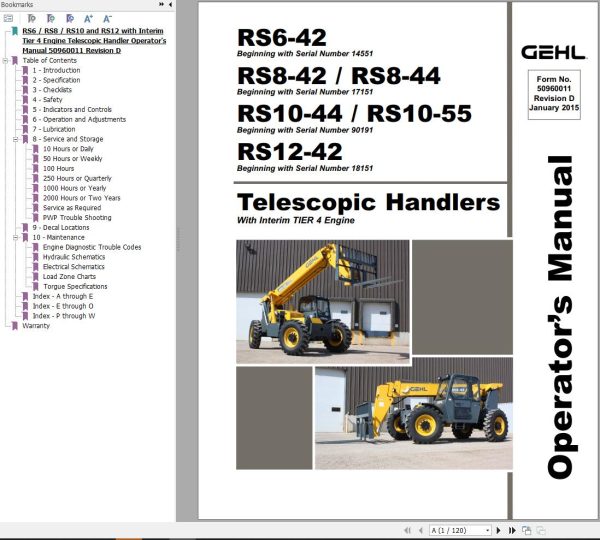Click the grey bookmark tool icon in the bookmarks toolbar
Screen dimensions: 600x540
(31, 18)
